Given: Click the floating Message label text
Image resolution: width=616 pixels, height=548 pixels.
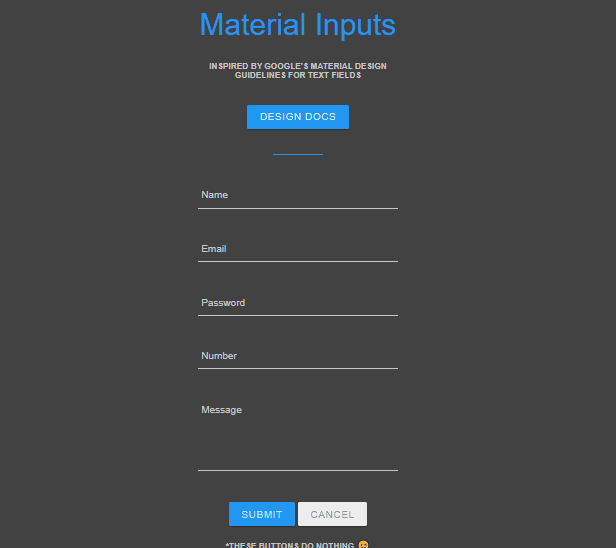Looking at the screenshot, I should pyautogui.click(x=221, y=410).
